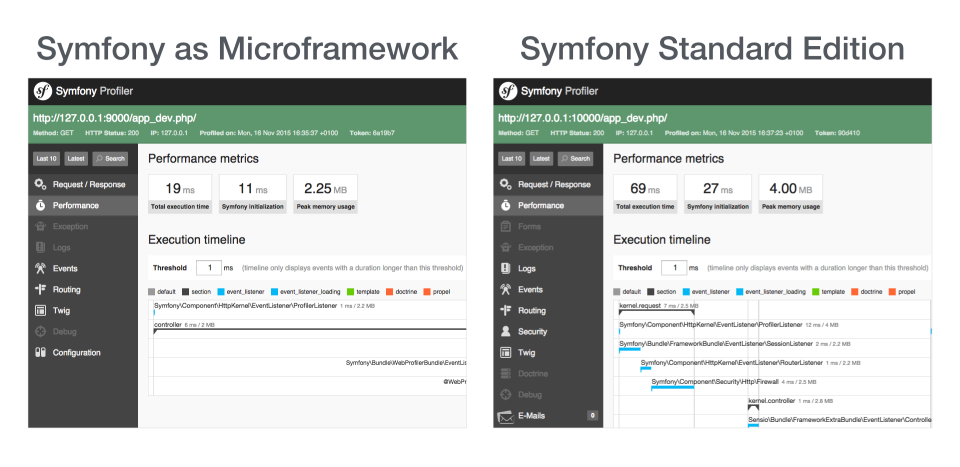Select the Routing menu item in the Microframework sidebar
The image size is (960, 467).
[x=67, y=289]
